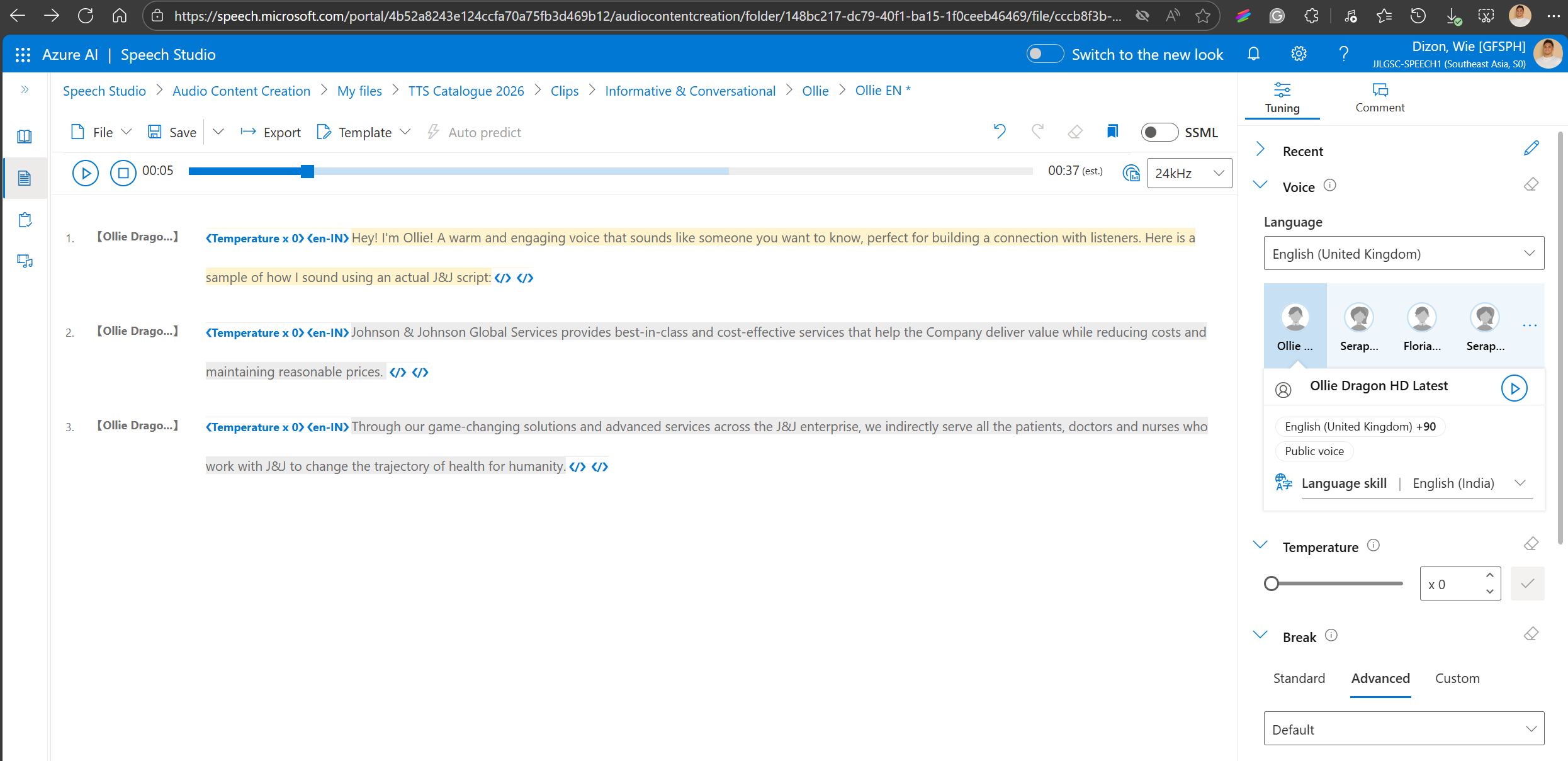This screenshot has height=761, width=1568.
Task: Undo the last change
Action: [x=999, y=132]
